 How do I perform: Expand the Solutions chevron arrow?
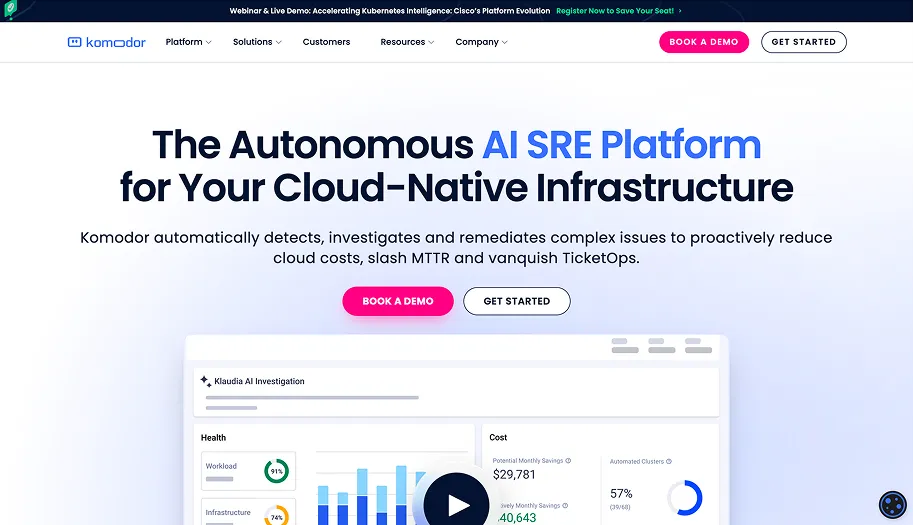278,42
